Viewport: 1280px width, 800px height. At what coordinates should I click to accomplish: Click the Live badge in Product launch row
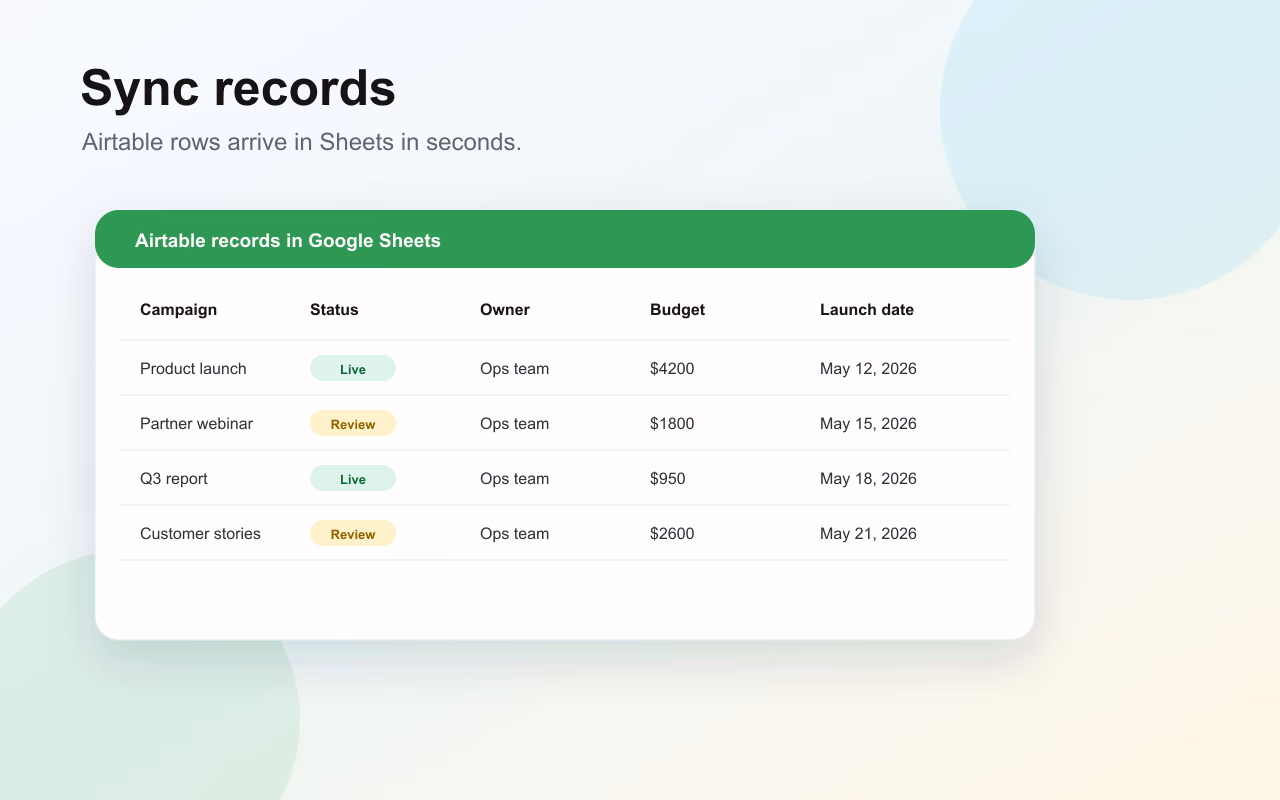coord(353,369)
